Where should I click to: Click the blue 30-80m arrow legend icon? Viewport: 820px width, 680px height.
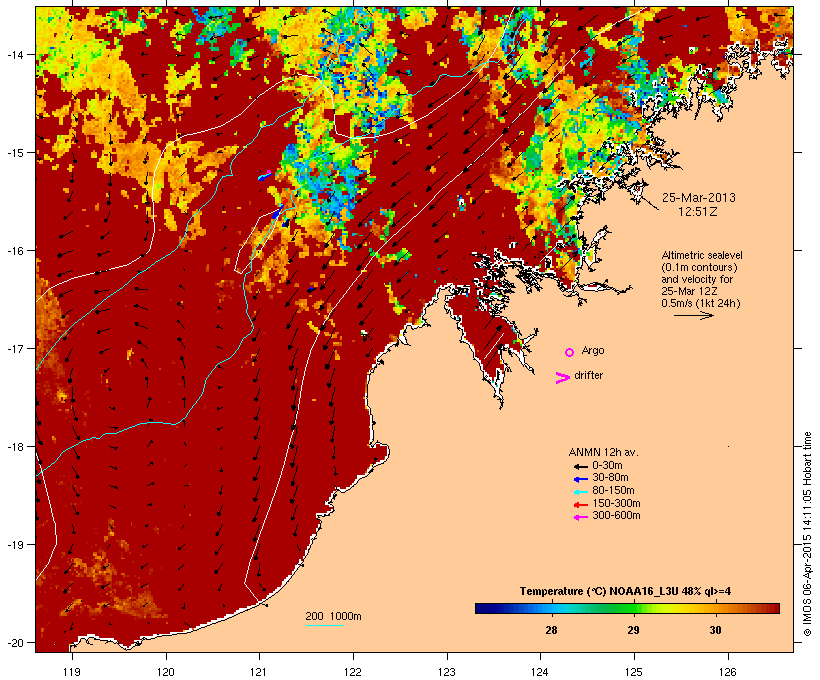pos(580,479)
